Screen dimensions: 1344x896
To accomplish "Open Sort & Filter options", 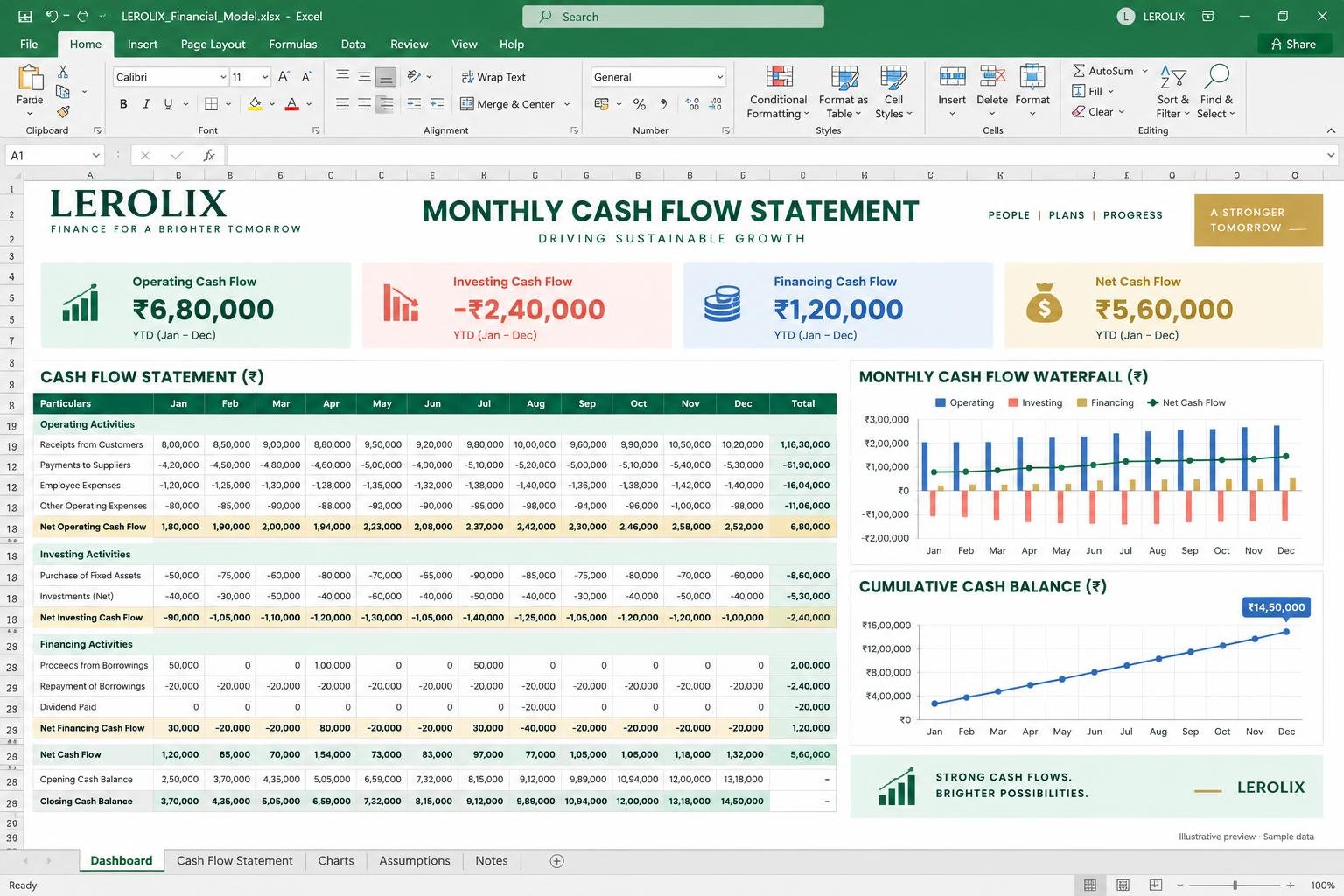I will tap(1172, 91).
